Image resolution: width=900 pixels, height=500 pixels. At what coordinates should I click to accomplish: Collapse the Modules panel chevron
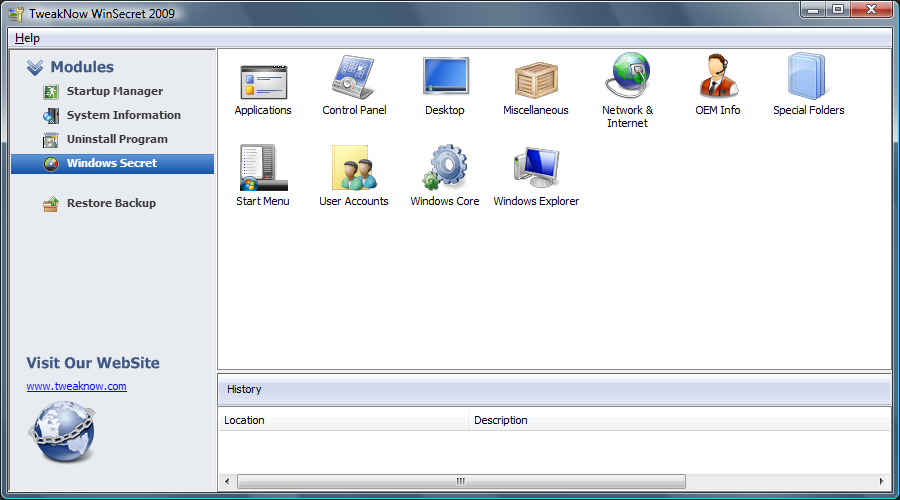click(35, 68)
